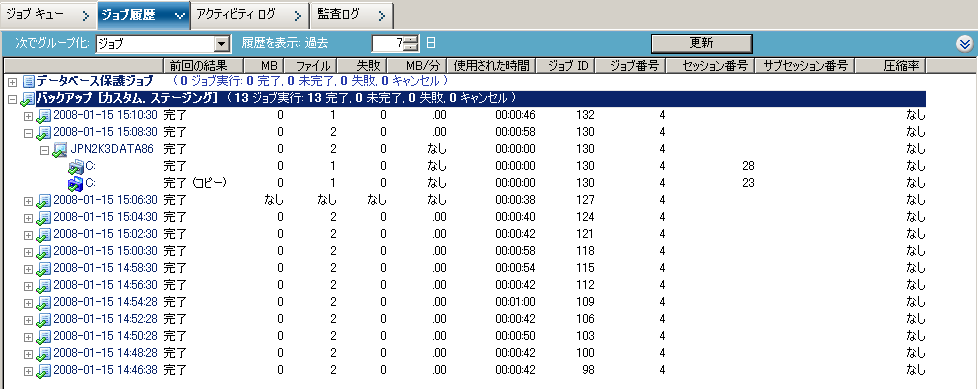Click the job icon for 2008-01-15 15:02:30
This screenshot has height=389, width=979.
44,235
